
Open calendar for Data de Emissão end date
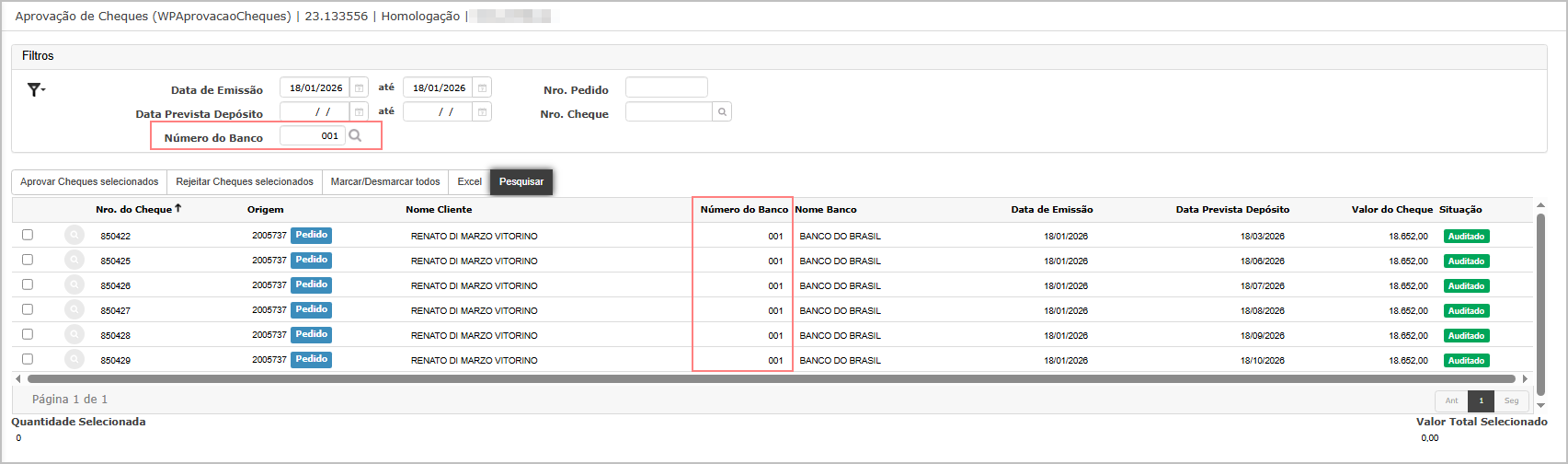click(x=483, y=88)
